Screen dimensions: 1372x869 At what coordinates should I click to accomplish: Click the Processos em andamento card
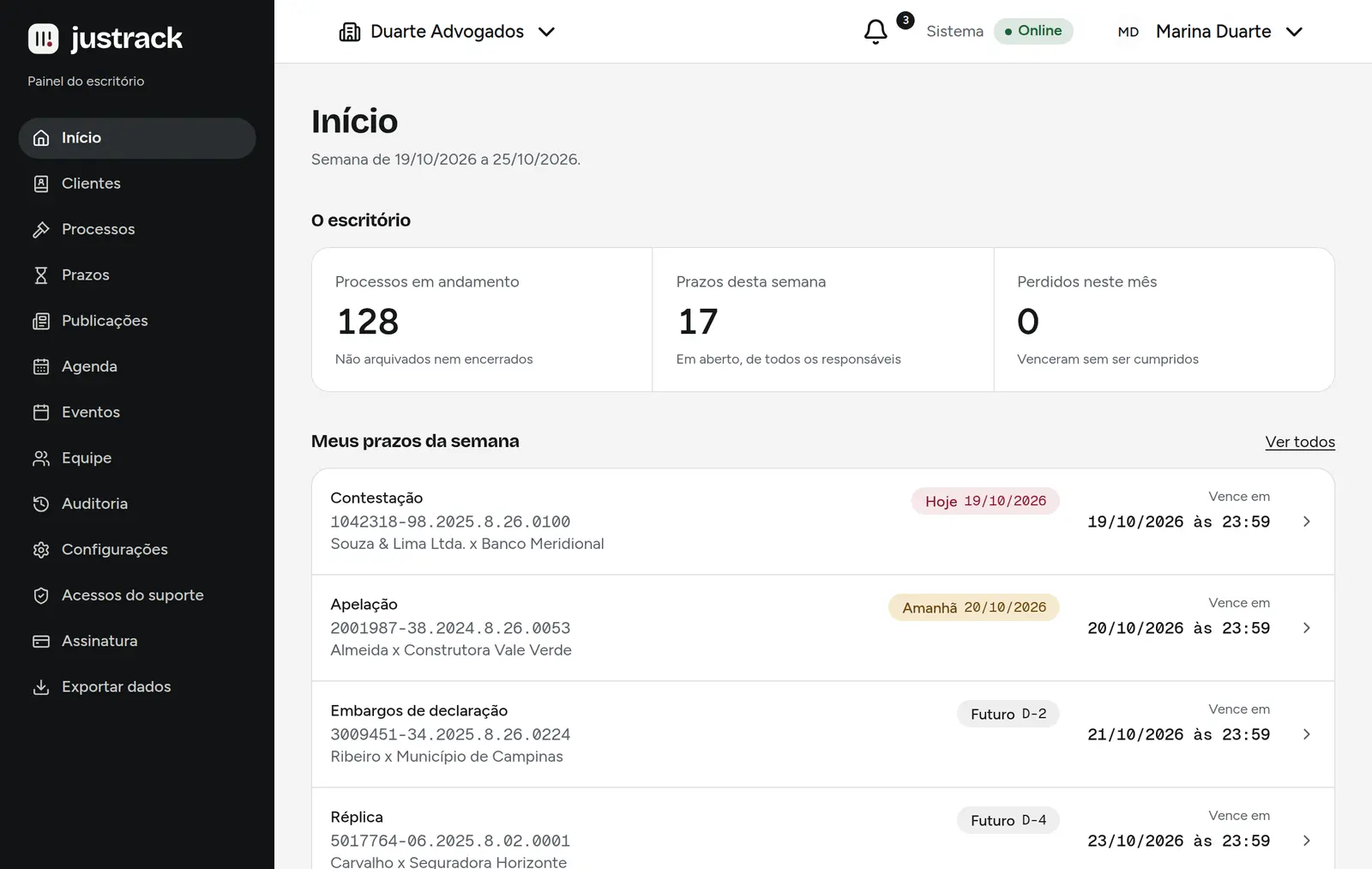pyautogui.click(x=482, y=320)
